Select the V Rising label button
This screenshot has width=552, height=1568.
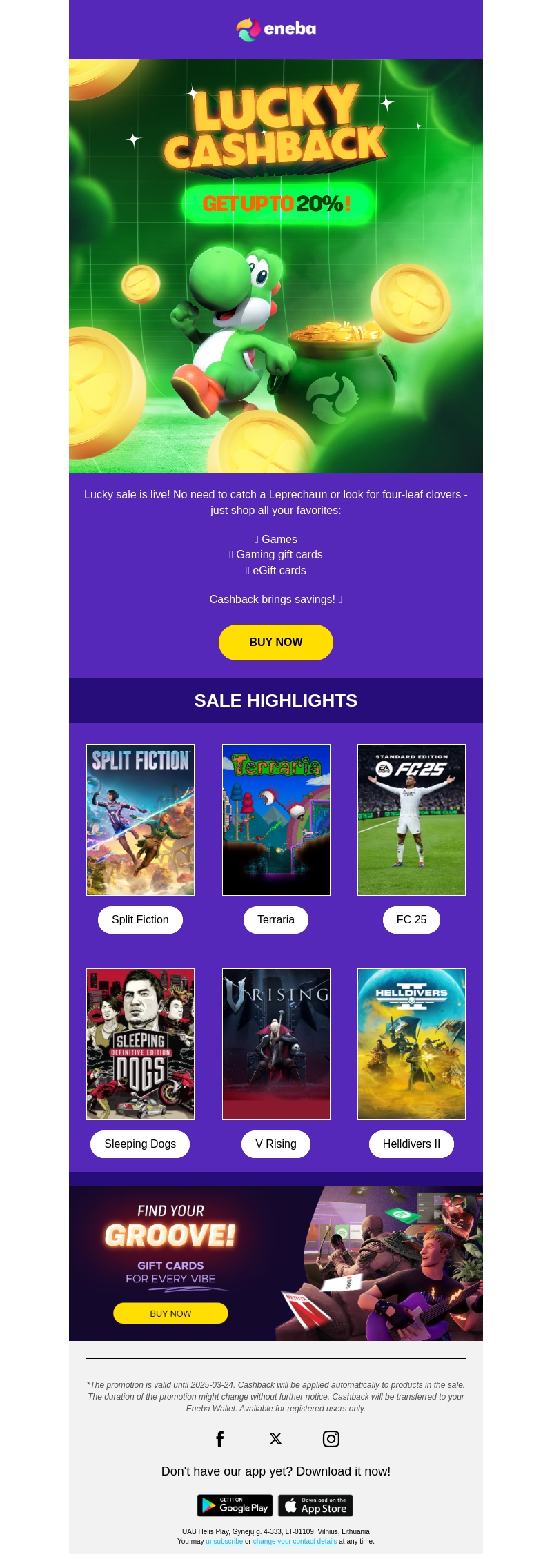point(276,1144)
